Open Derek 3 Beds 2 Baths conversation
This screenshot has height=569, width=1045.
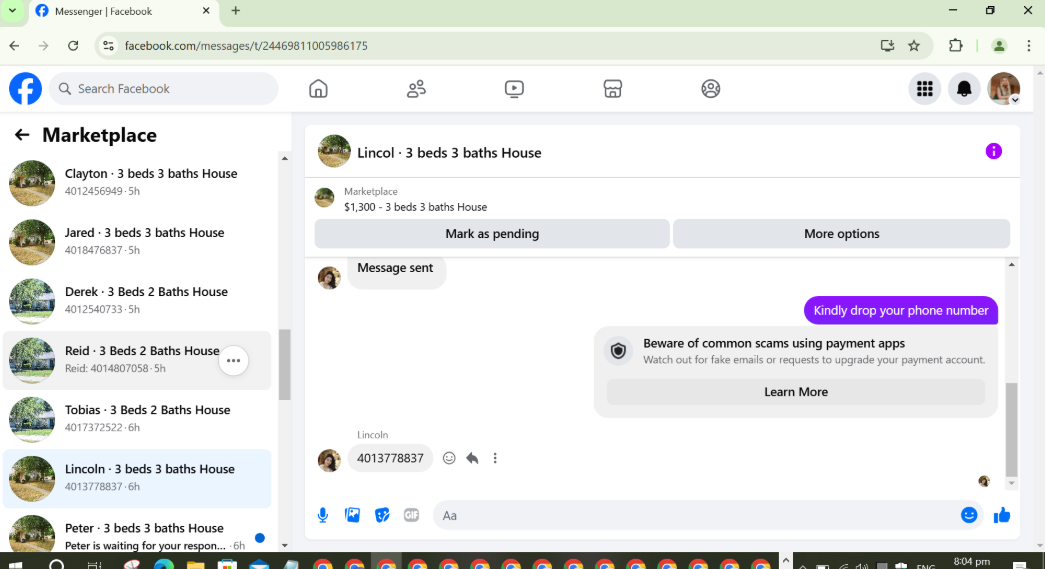(x=137, y=300)
